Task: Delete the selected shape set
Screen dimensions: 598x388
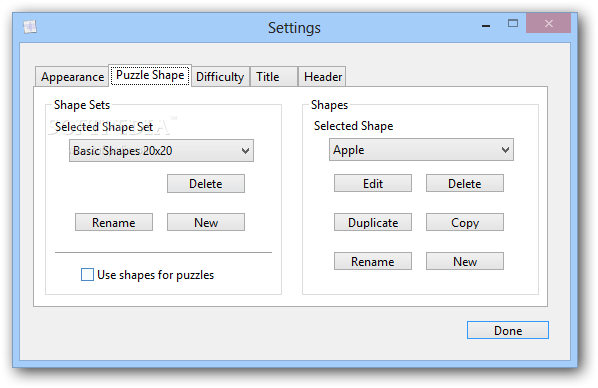Action: tap(206, 184)
